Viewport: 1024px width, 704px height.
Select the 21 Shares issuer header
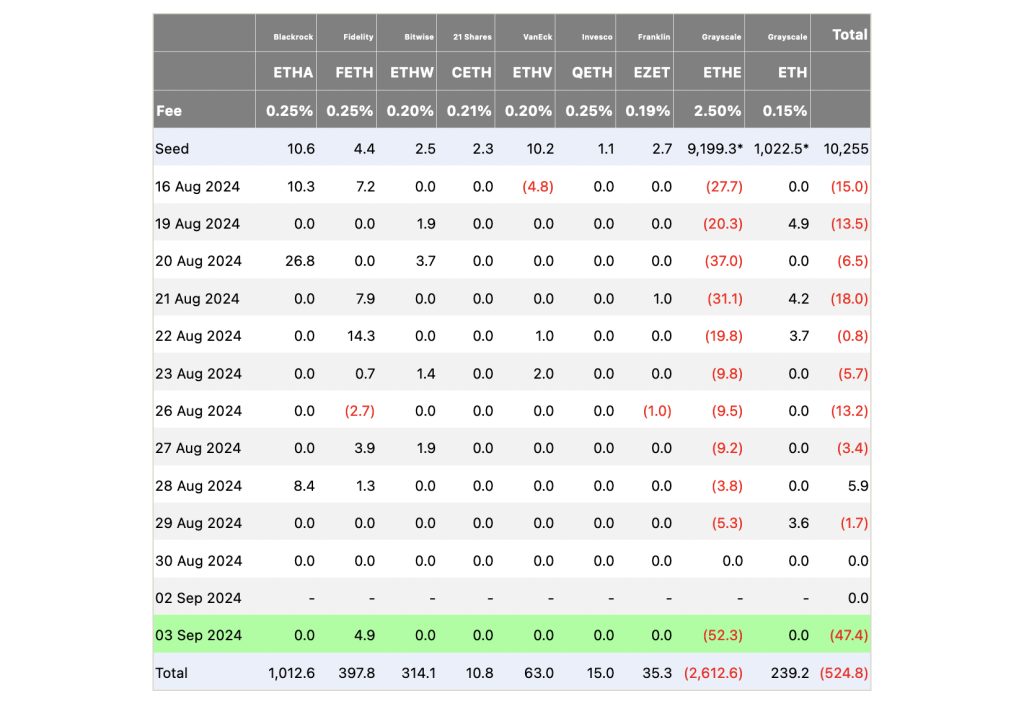[x=473, y=37]
